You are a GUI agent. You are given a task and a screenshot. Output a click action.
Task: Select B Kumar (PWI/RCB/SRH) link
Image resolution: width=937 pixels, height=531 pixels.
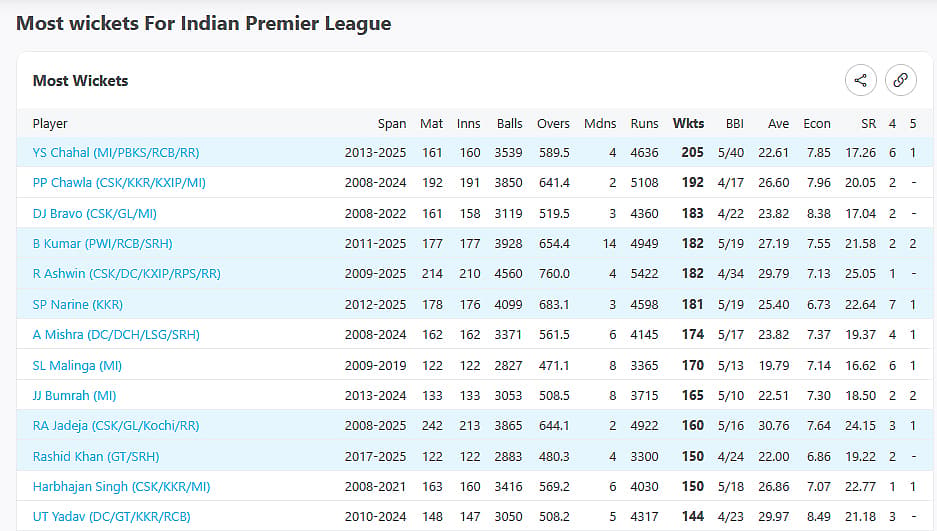pyautogui.click(x=102, y=244)
